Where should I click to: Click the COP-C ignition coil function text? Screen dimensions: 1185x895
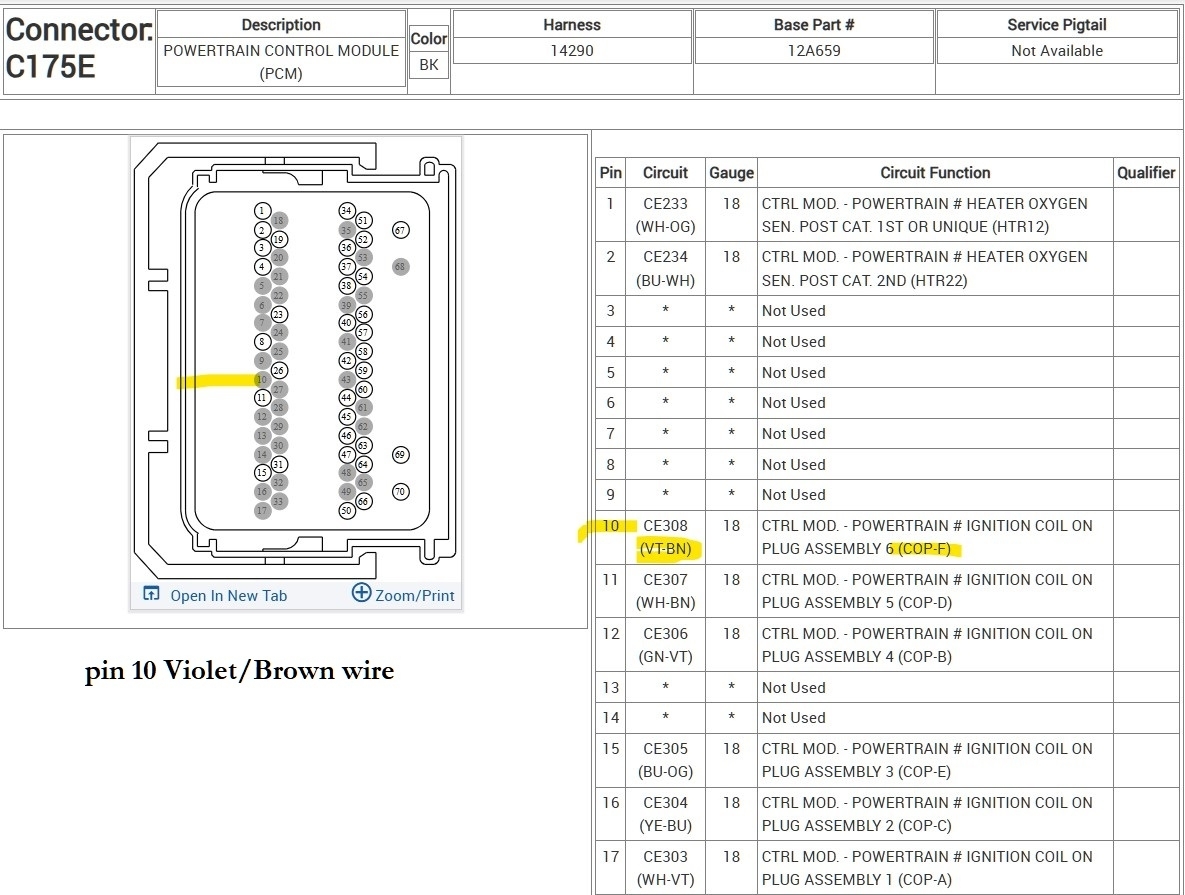(927, 813)
